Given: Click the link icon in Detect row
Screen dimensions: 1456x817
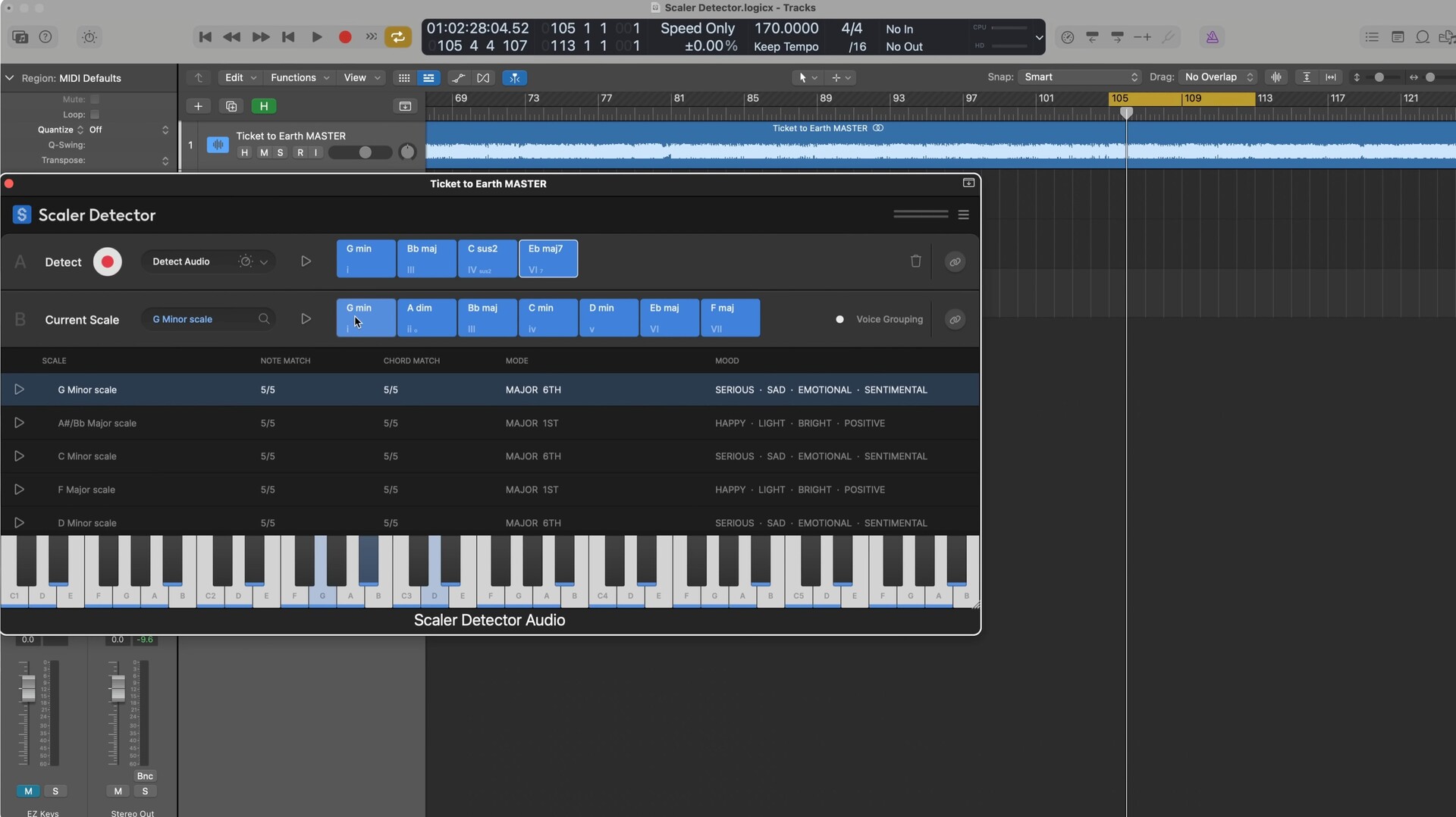Looking at the screenshot, I should [x=955, y=261].
